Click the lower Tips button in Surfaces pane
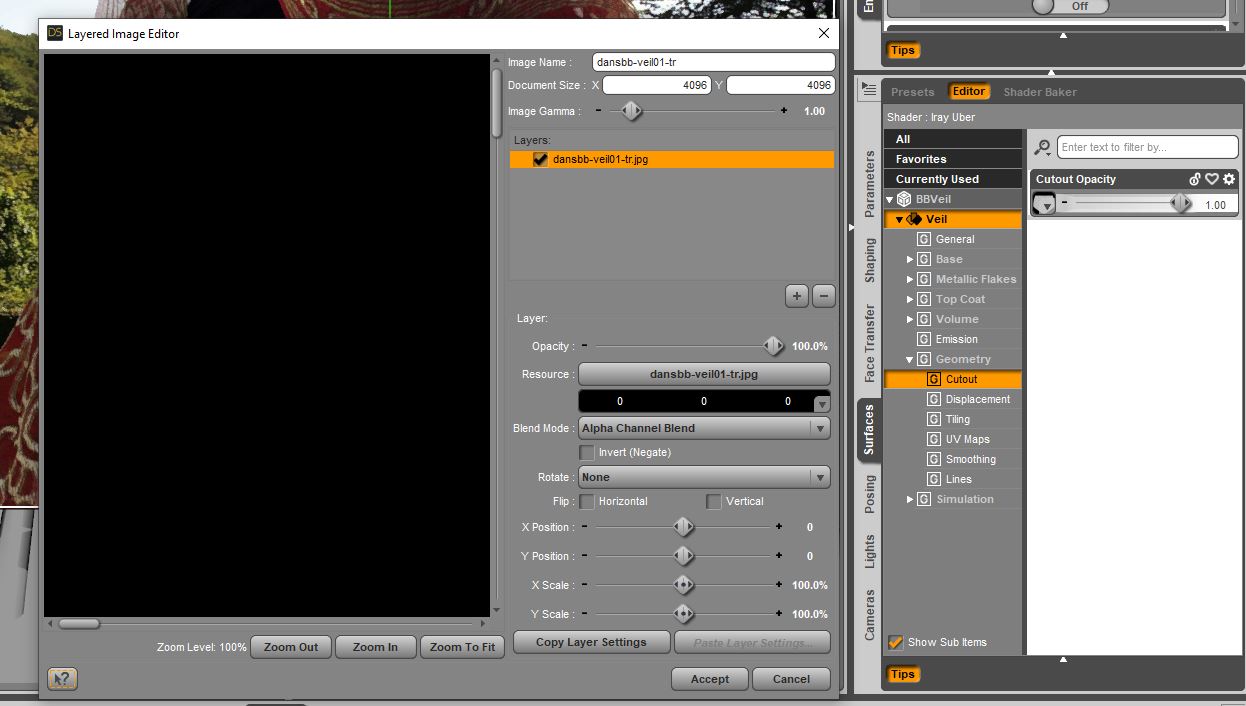1246x706 pixels. click(902, 674)
